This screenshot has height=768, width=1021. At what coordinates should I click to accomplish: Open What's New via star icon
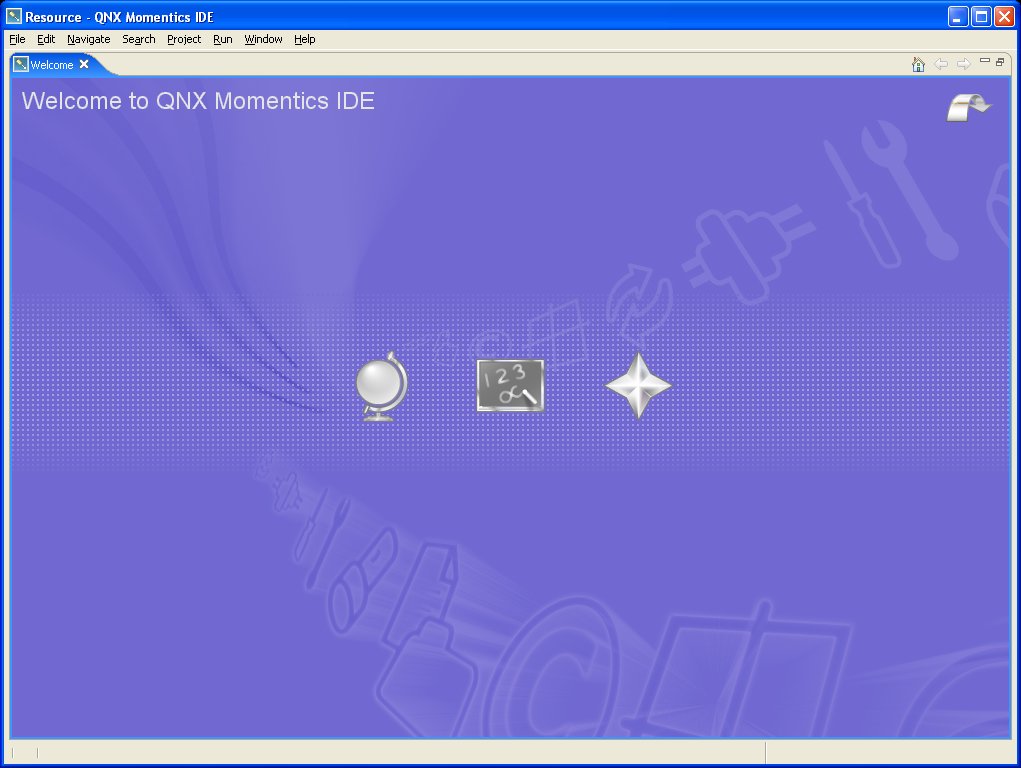pos(639,385)
